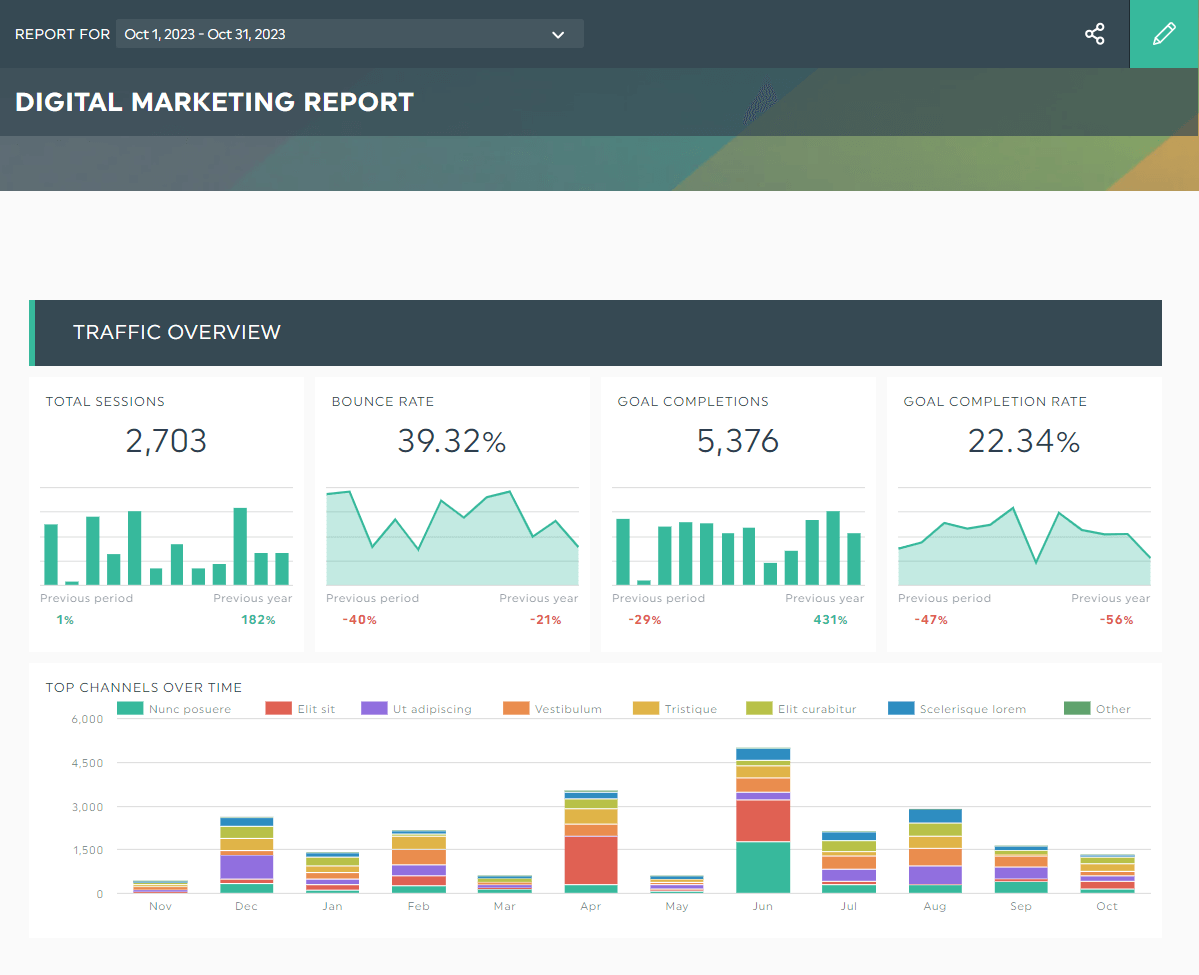Open the Oct 1 - Oct 31 date dropdown
1199x975 pixels.
click(x=349, y=33)
